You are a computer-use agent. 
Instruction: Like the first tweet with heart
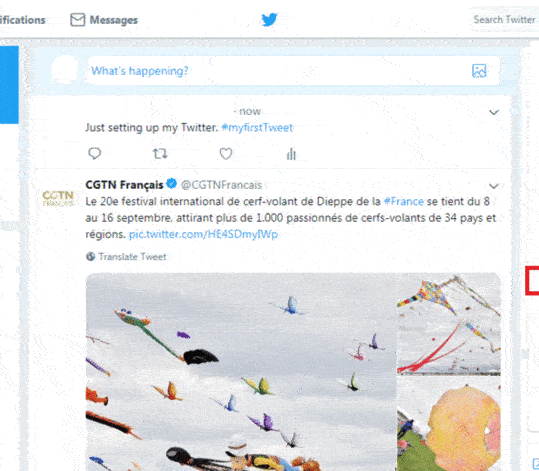[226, 153]
